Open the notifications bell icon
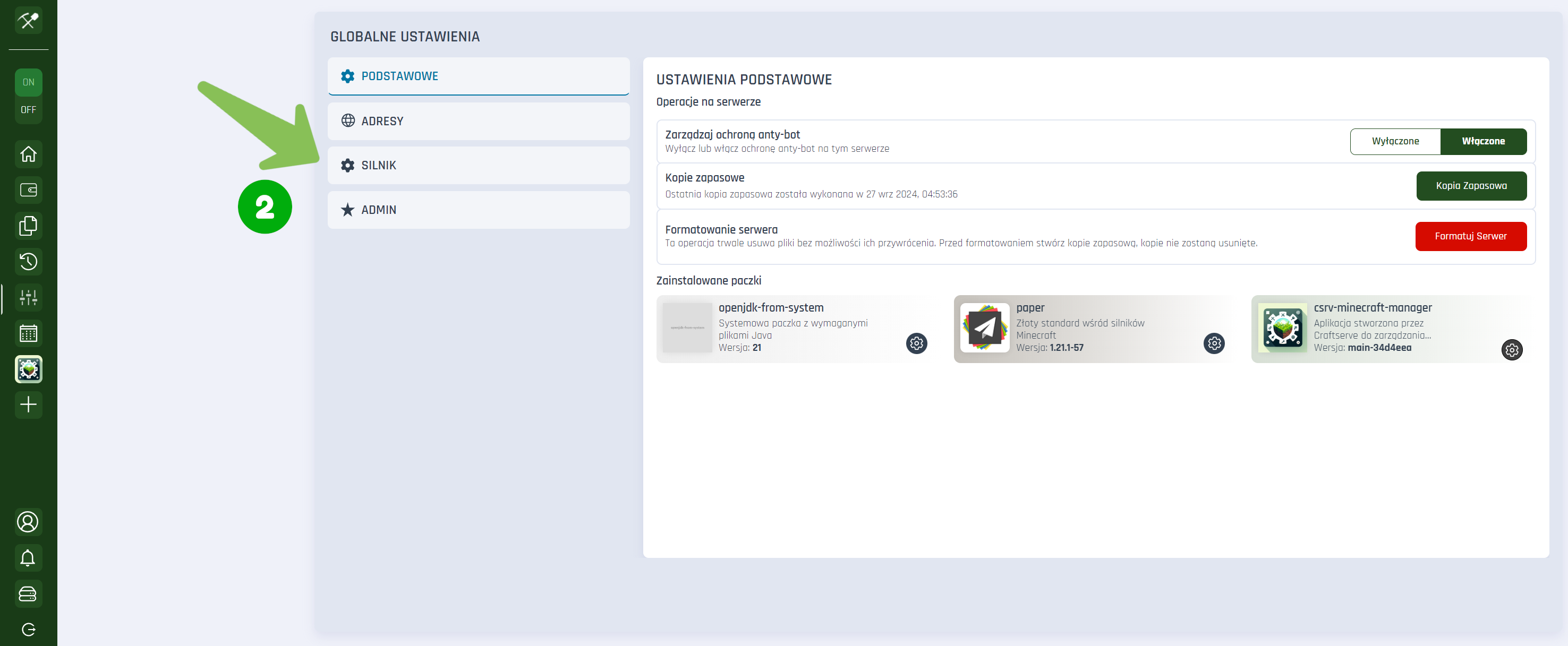 coord(28,558)
